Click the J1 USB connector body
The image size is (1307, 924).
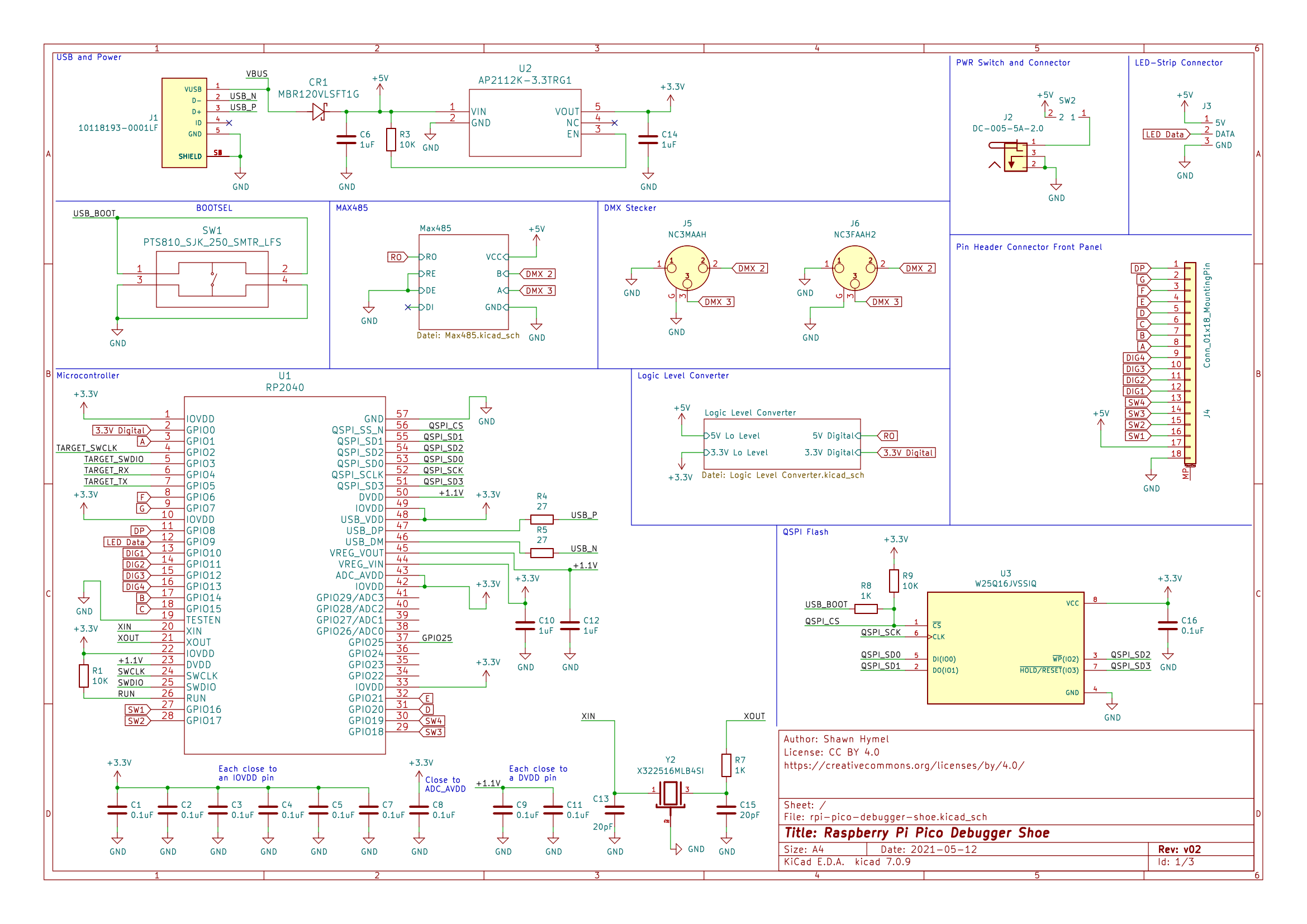point(184,123)
